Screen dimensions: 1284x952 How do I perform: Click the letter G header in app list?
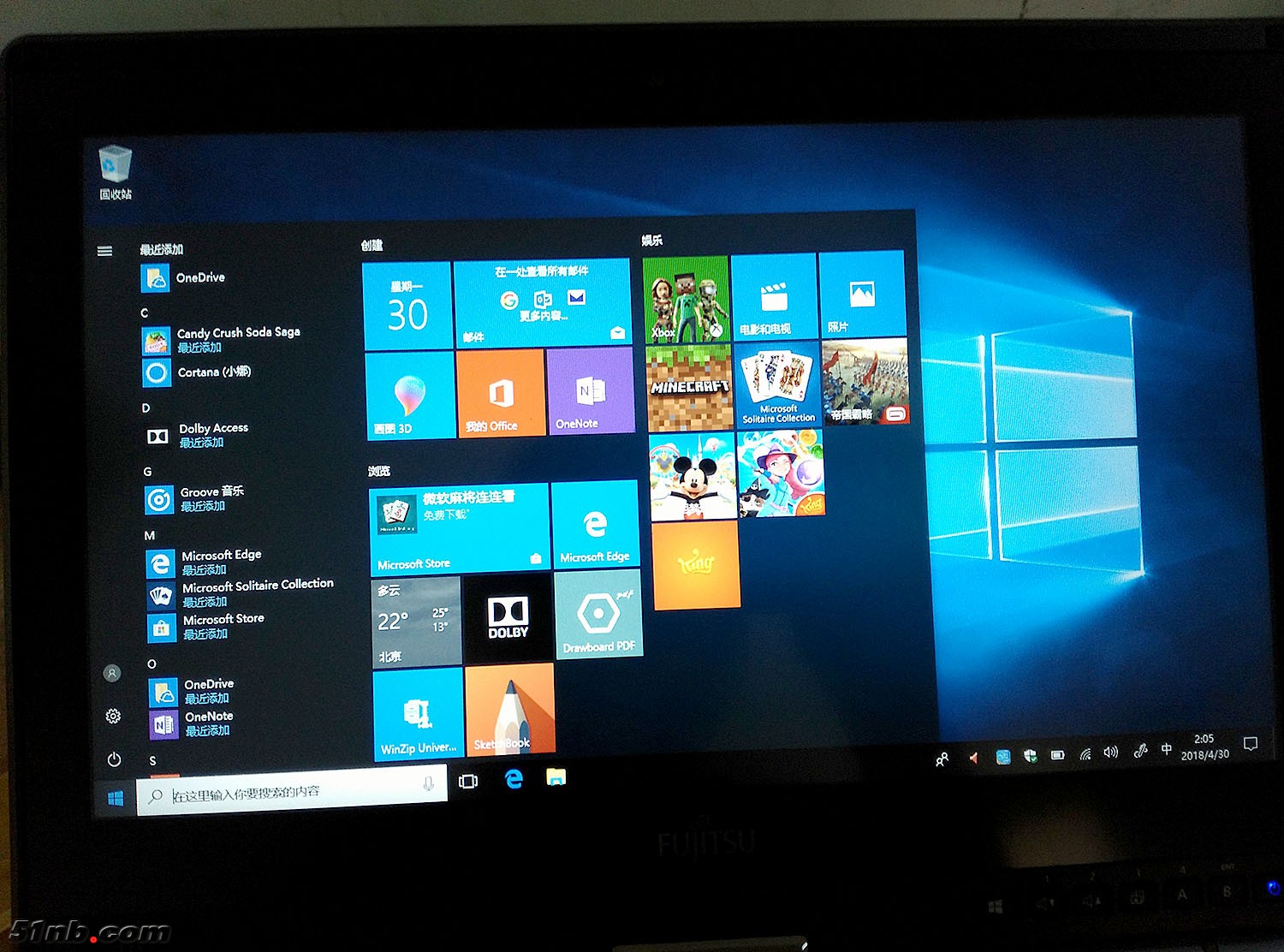pyautogui.click(x=147, y=472)
